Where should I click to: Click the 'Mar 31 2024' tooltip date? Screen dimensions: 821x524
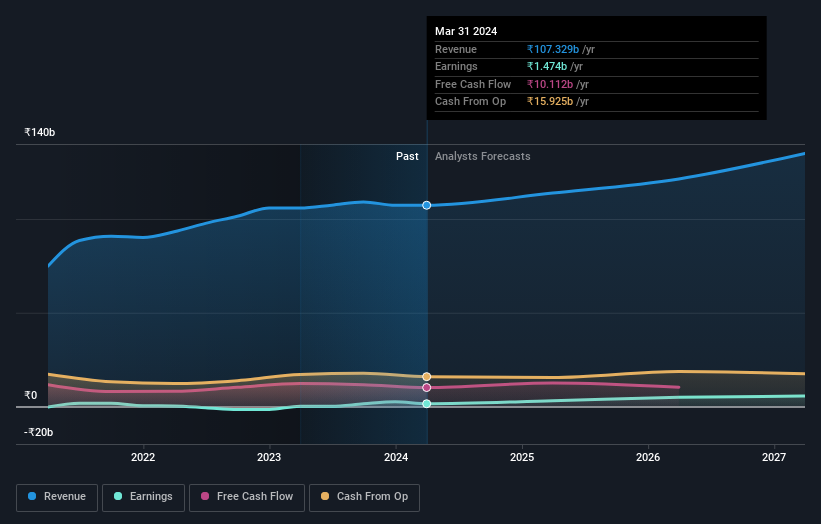[466, 31]
